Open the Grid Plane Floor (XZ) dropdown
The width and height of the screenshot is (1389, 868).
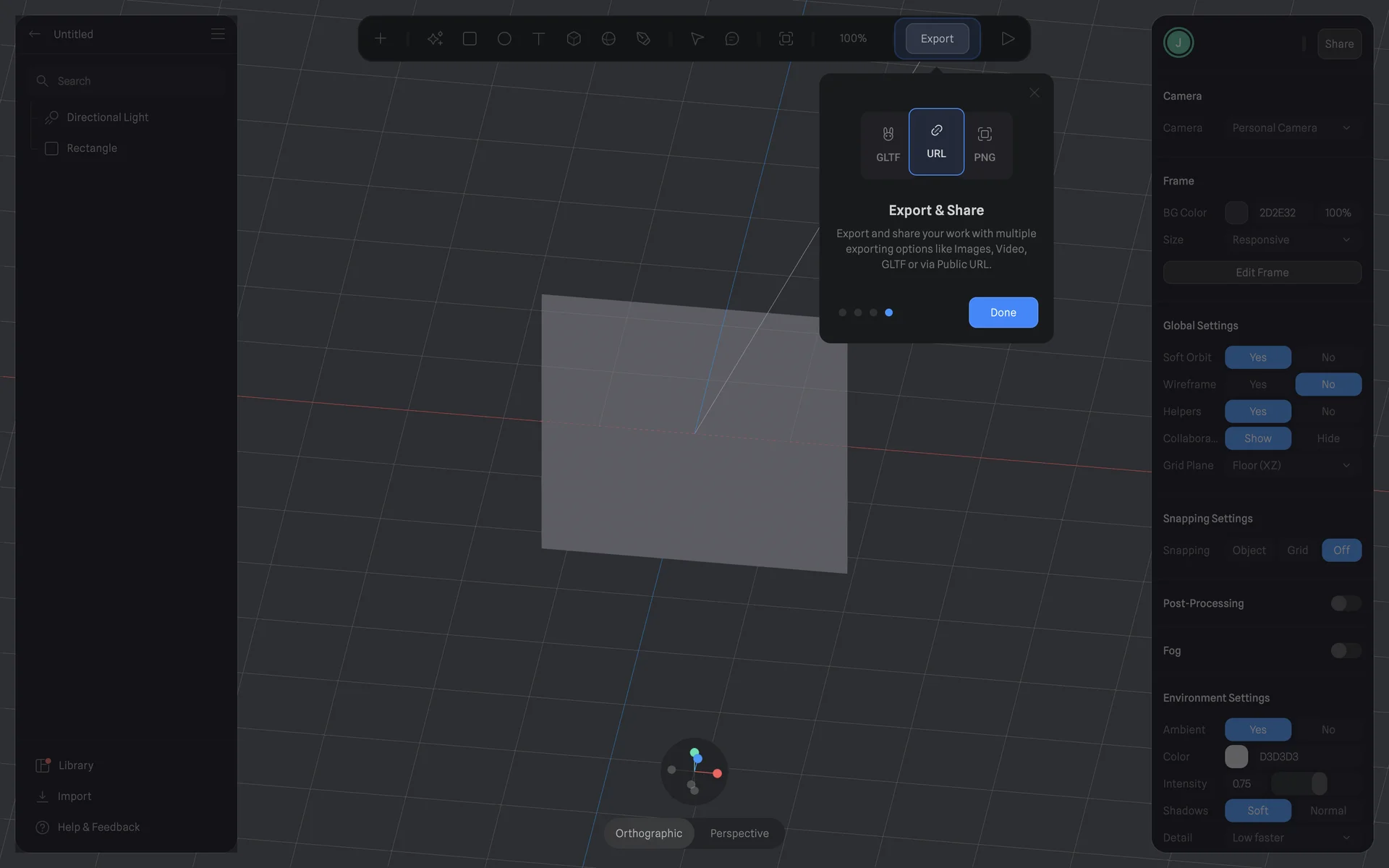pyautogui.click(x=1291, y=465)
